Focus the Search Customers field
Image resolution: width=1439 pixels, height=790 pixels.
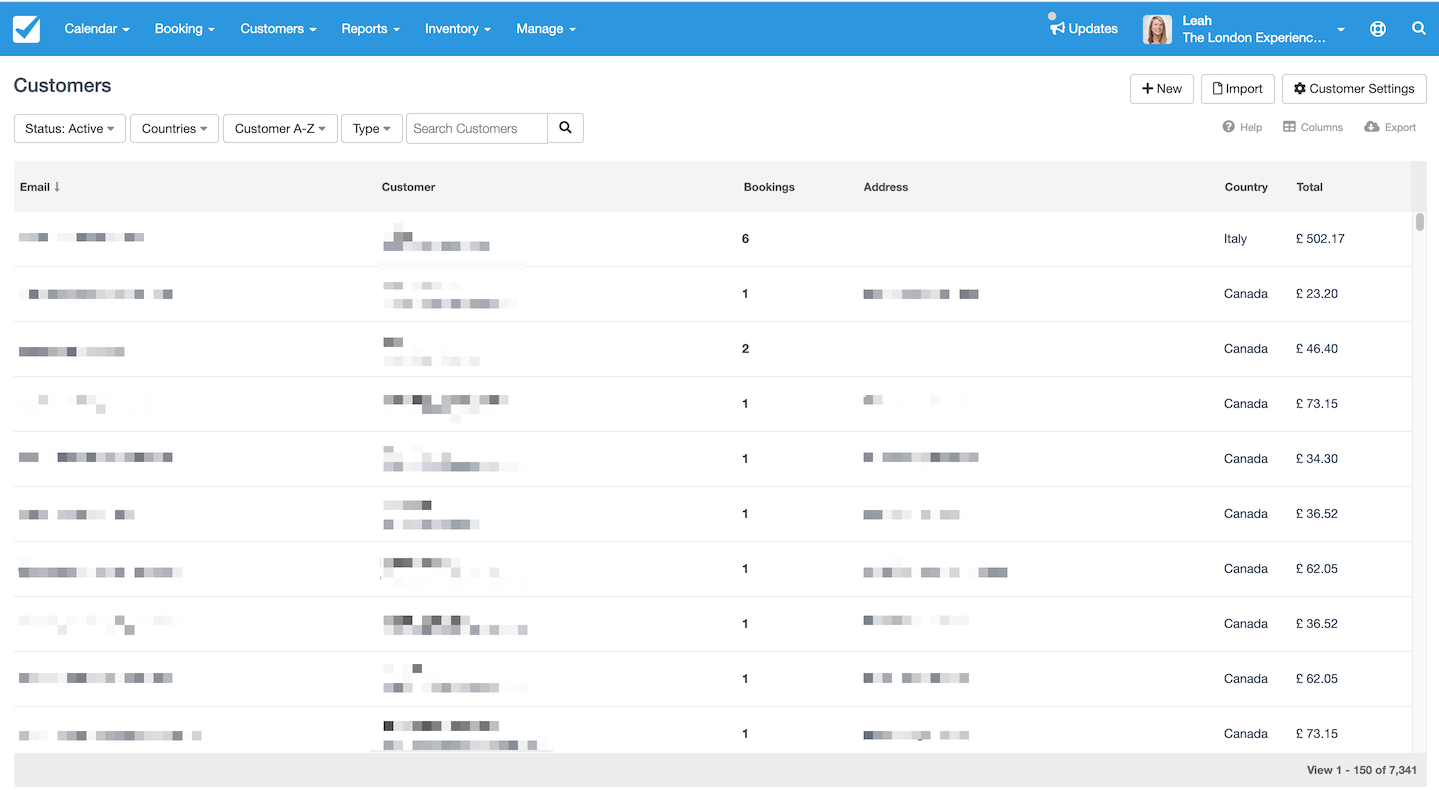click(x=477, y=128)
